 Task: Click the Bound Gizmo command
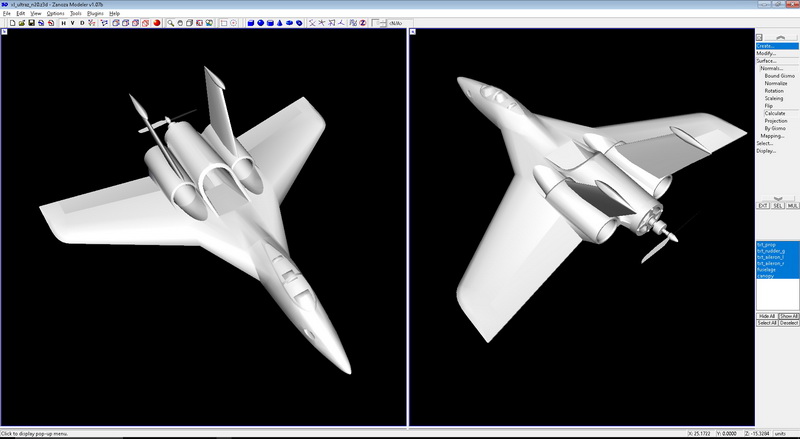click(x=780, y=76)
